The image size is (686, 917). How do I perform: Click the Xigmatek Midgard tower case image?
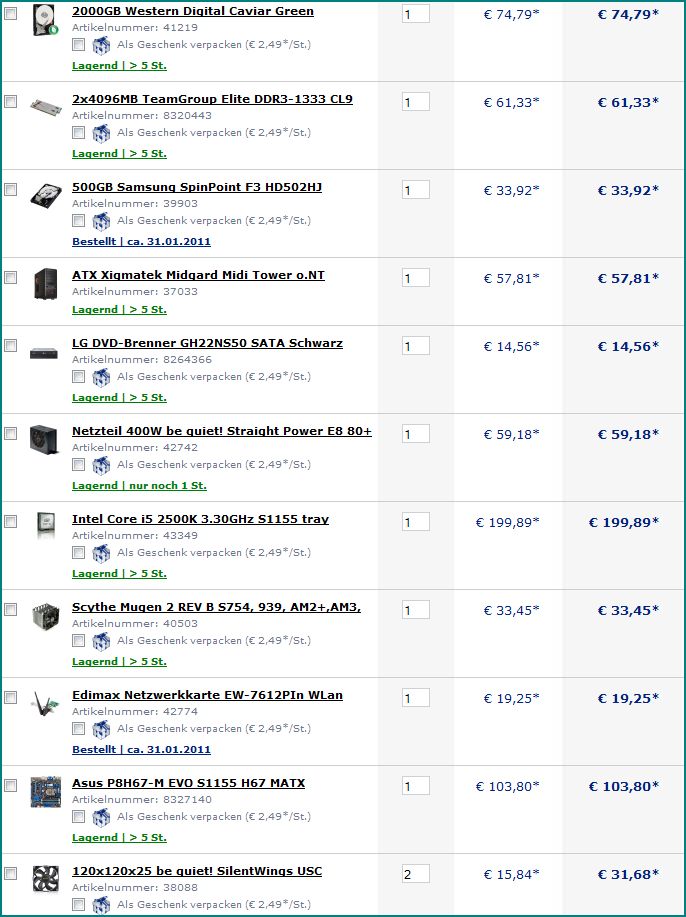pyautogui.click(x=46, y=283)
